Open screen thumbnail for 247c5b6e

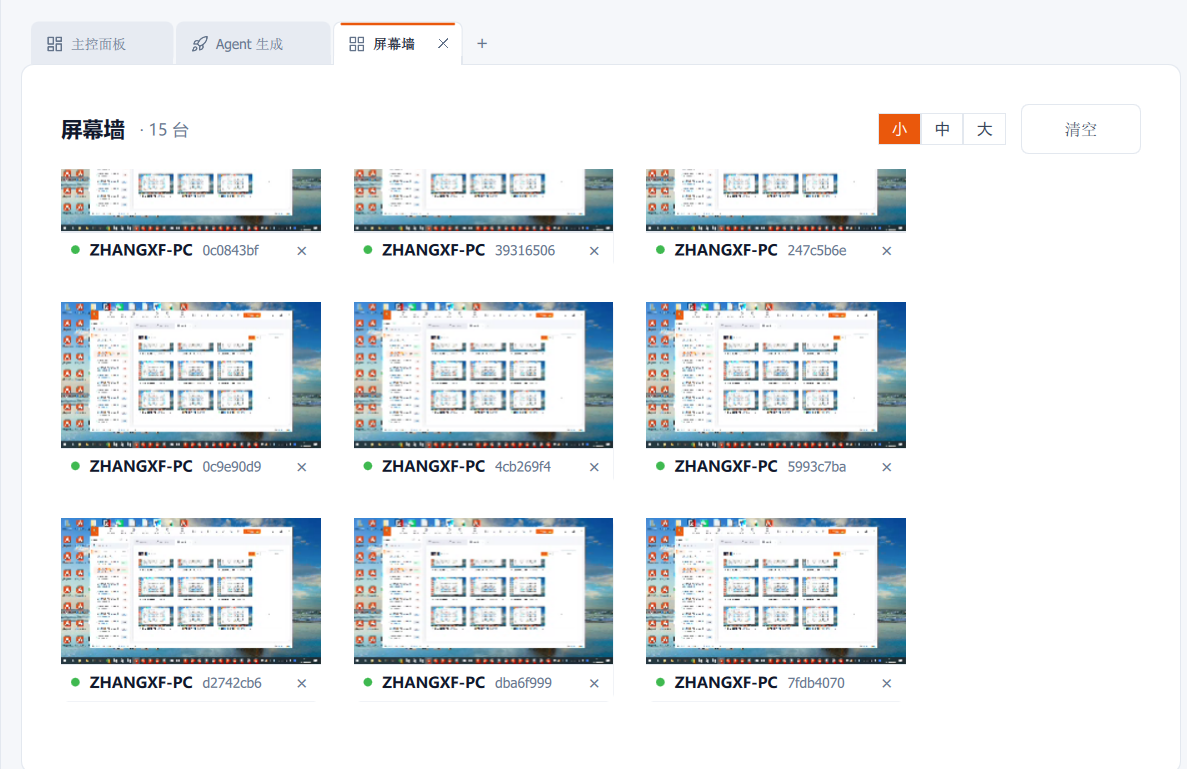click(x=776, y=200)
